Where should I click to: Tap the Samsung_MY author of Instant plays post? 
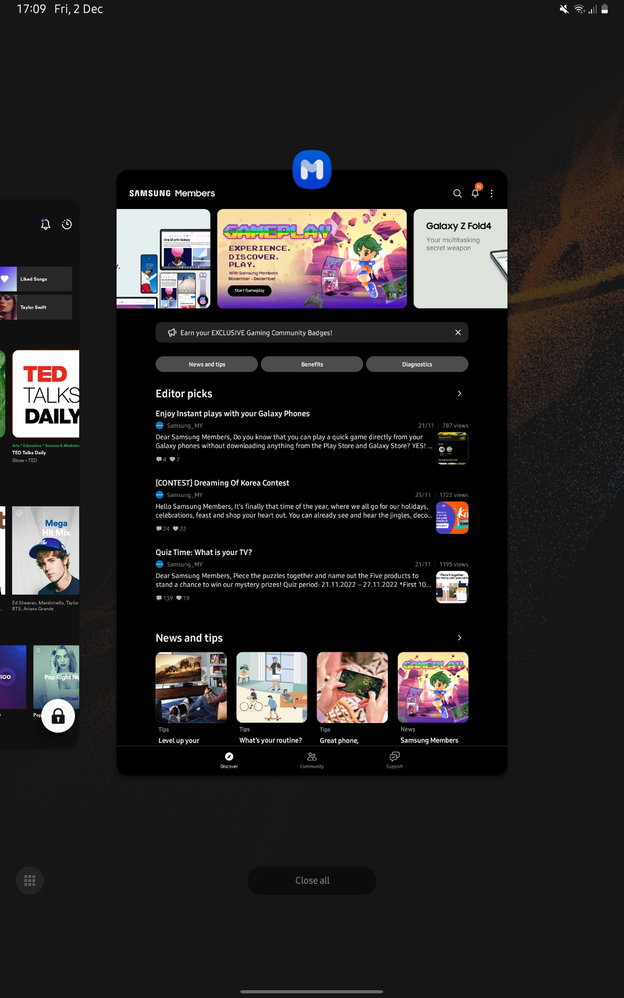[x=185, y=426]
